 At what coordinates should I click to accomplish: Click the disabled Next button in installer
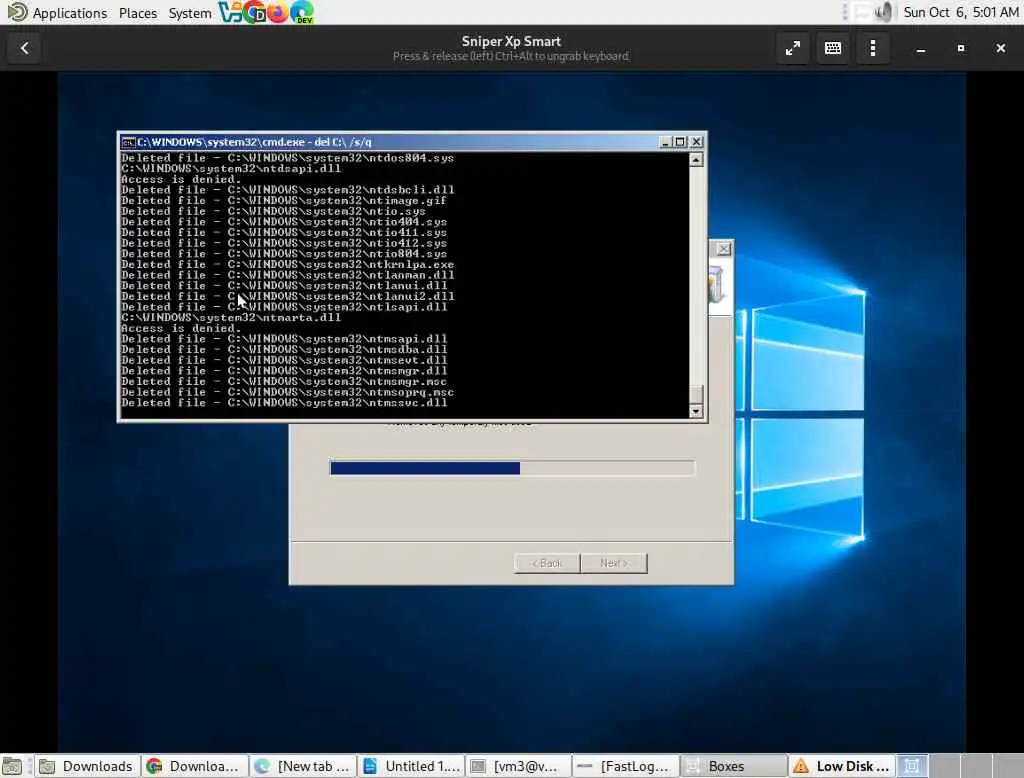pyautogui.click(x=614, y=563)
